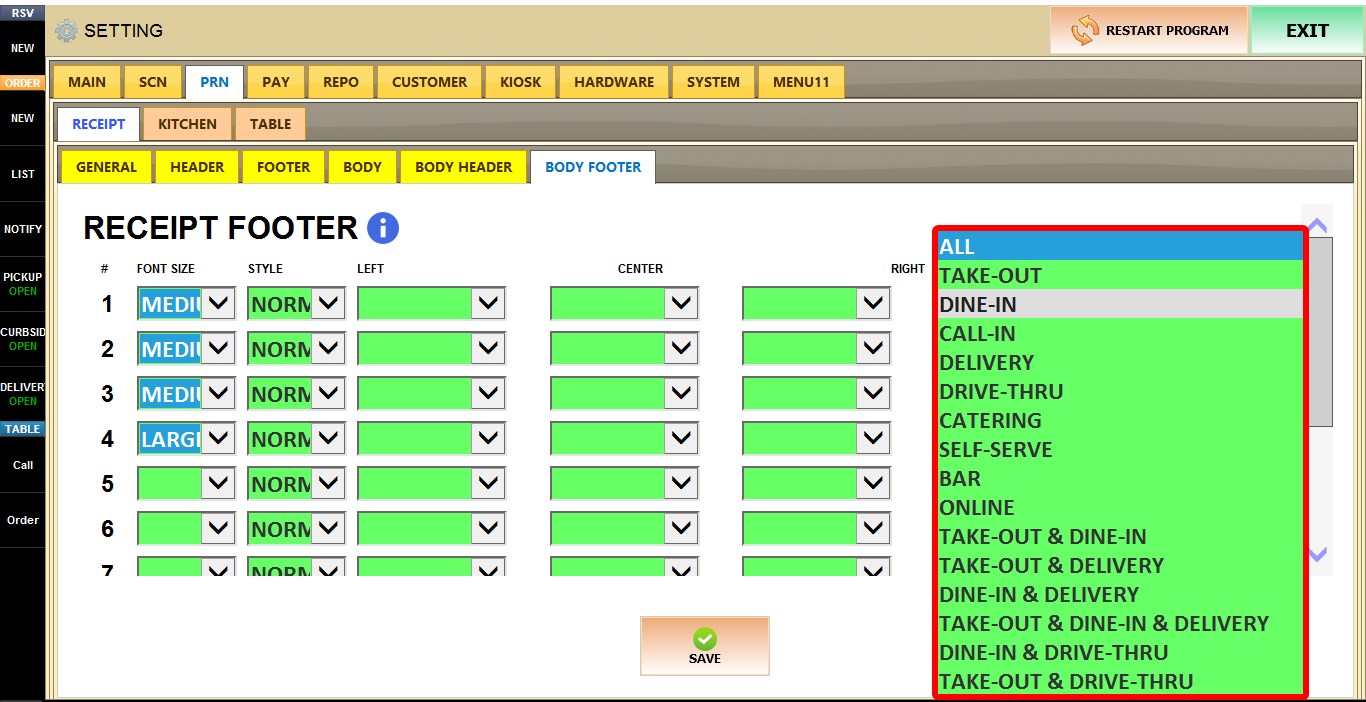1366x702 pixels.
Task: Open the REPO tab
Action: pyautogui.click(x=341, y=82)
